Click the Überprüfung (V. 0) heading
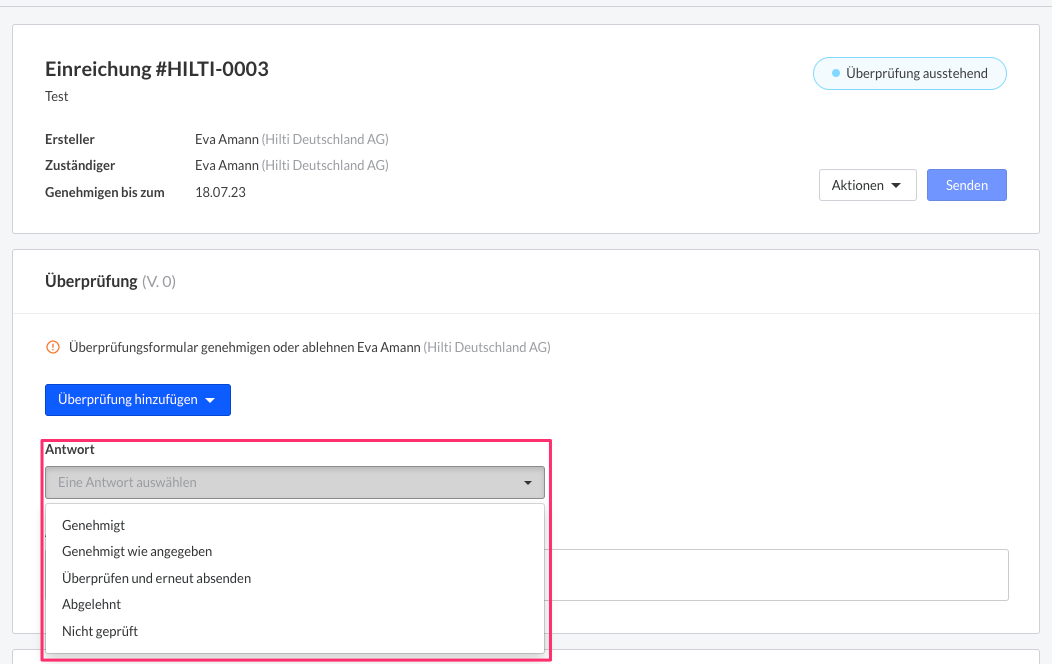The image size is (1052, 664). pos(111,281)
